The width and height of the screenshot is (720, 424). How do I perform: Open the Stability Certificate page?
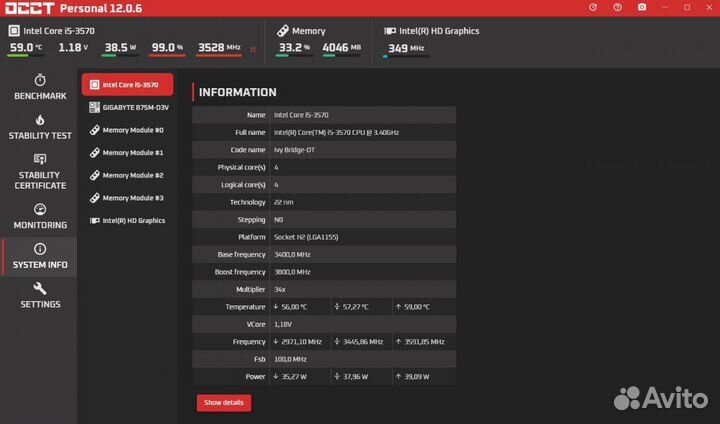(40, 171)
